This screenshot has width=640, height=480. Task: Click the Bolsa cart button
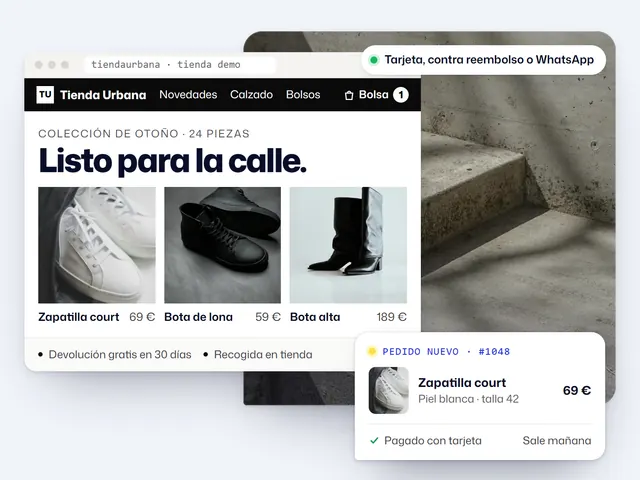[x=376, y=95]
